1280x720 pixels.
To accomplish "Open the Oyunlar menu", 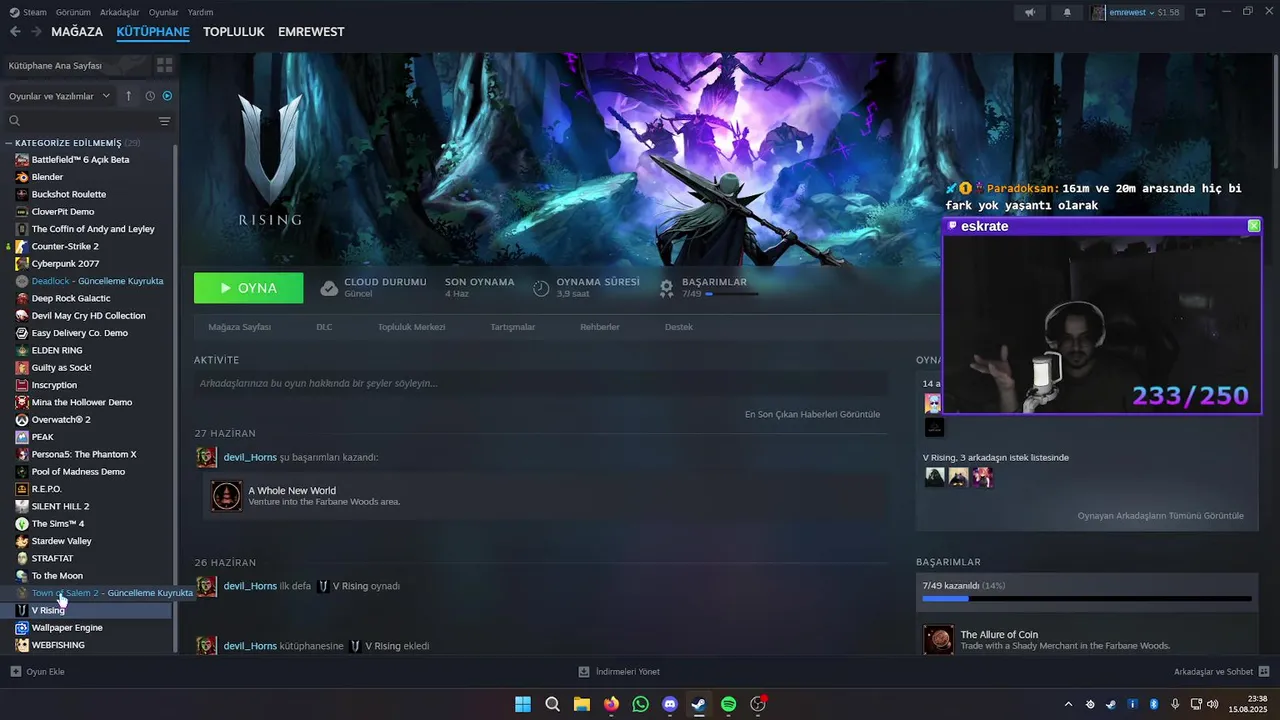I will tap(164, 12).
